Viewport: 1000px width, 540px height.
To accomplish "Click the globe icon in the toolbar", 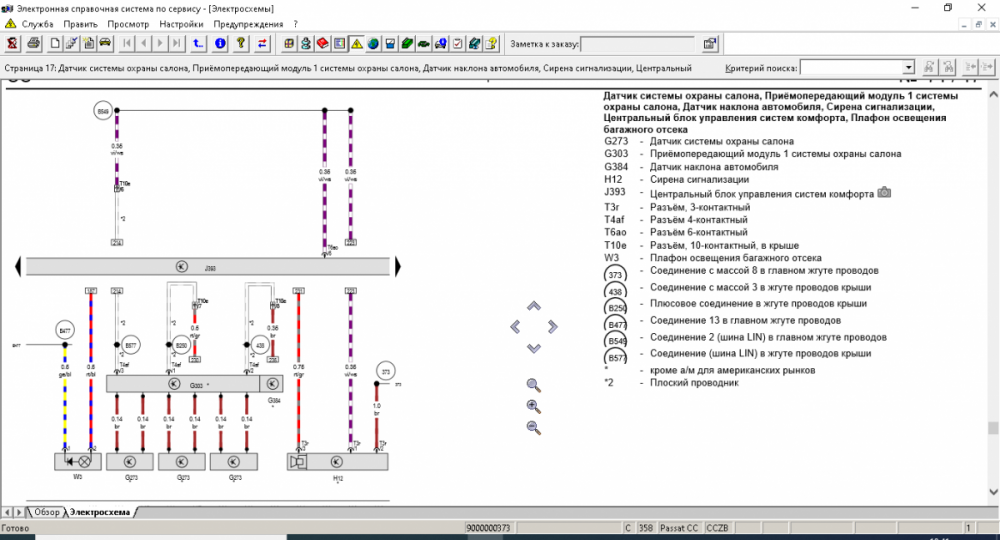I will (373, 43).
